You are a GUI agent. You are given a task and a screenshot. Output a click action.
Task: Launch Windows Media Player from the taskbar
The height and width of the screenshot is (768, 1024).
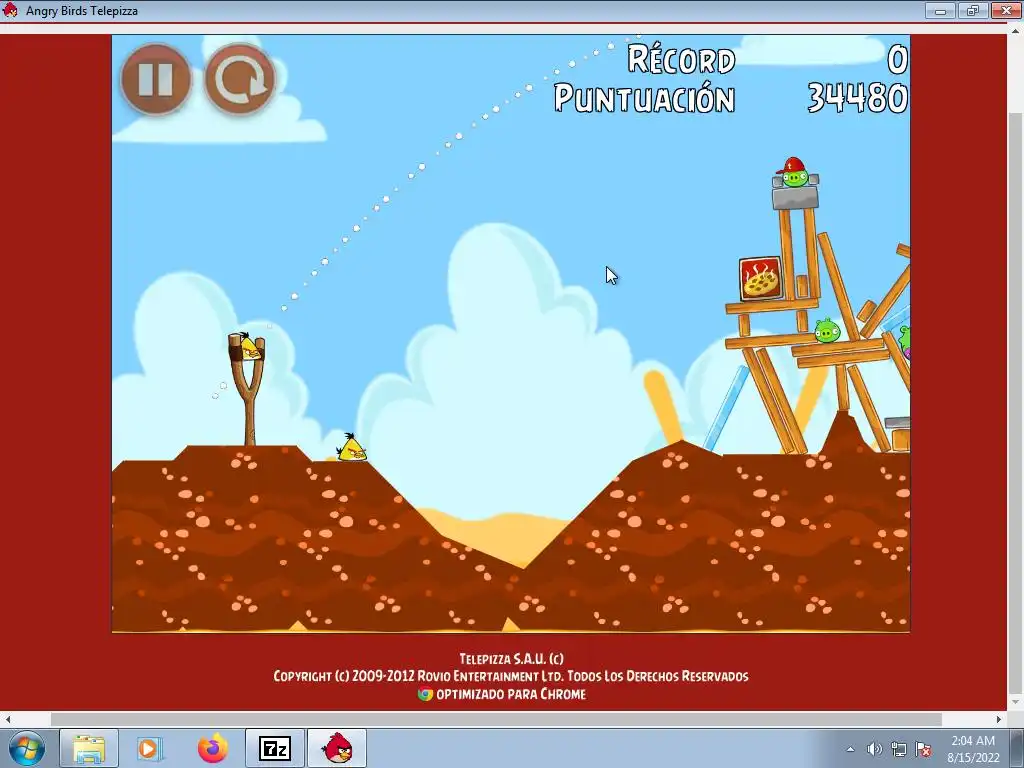[x=150, y=748]
